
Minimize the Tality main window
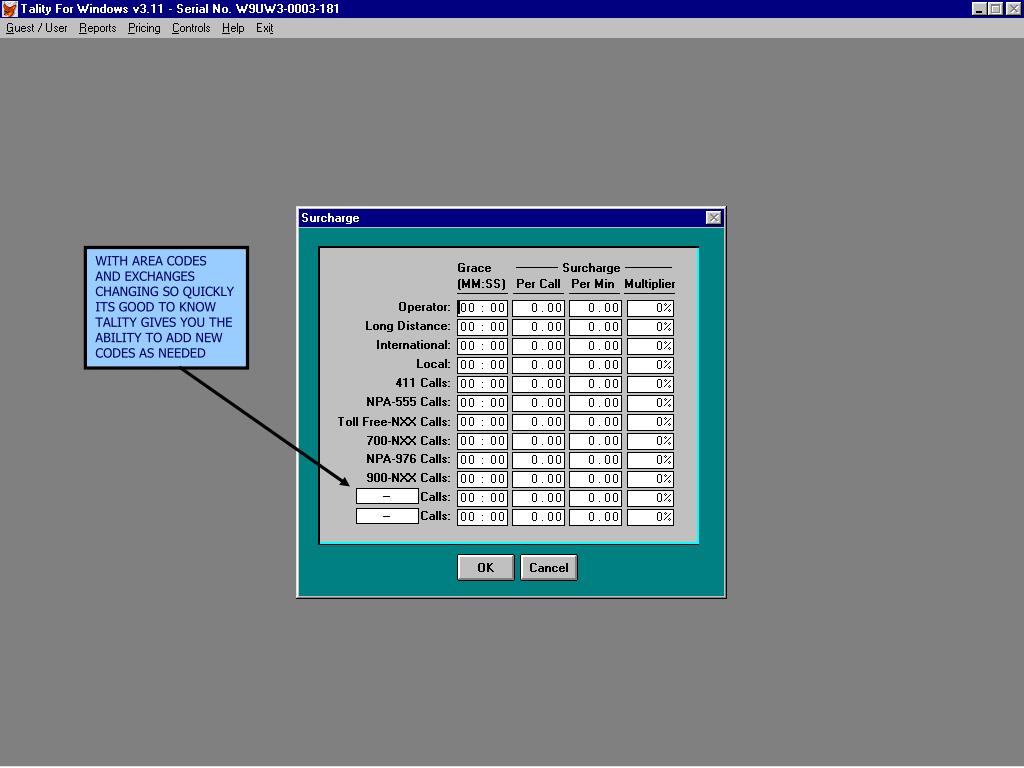coord(978,8)
